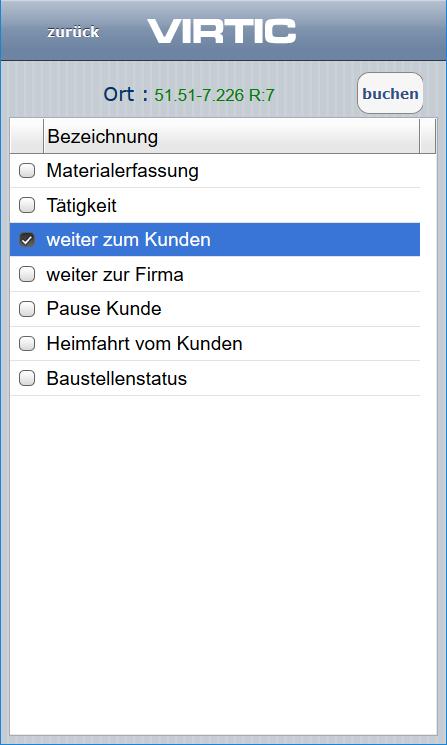Select the Baustellenstatus row label
This screenshot has width=447, height=745.
click(117, 379)
